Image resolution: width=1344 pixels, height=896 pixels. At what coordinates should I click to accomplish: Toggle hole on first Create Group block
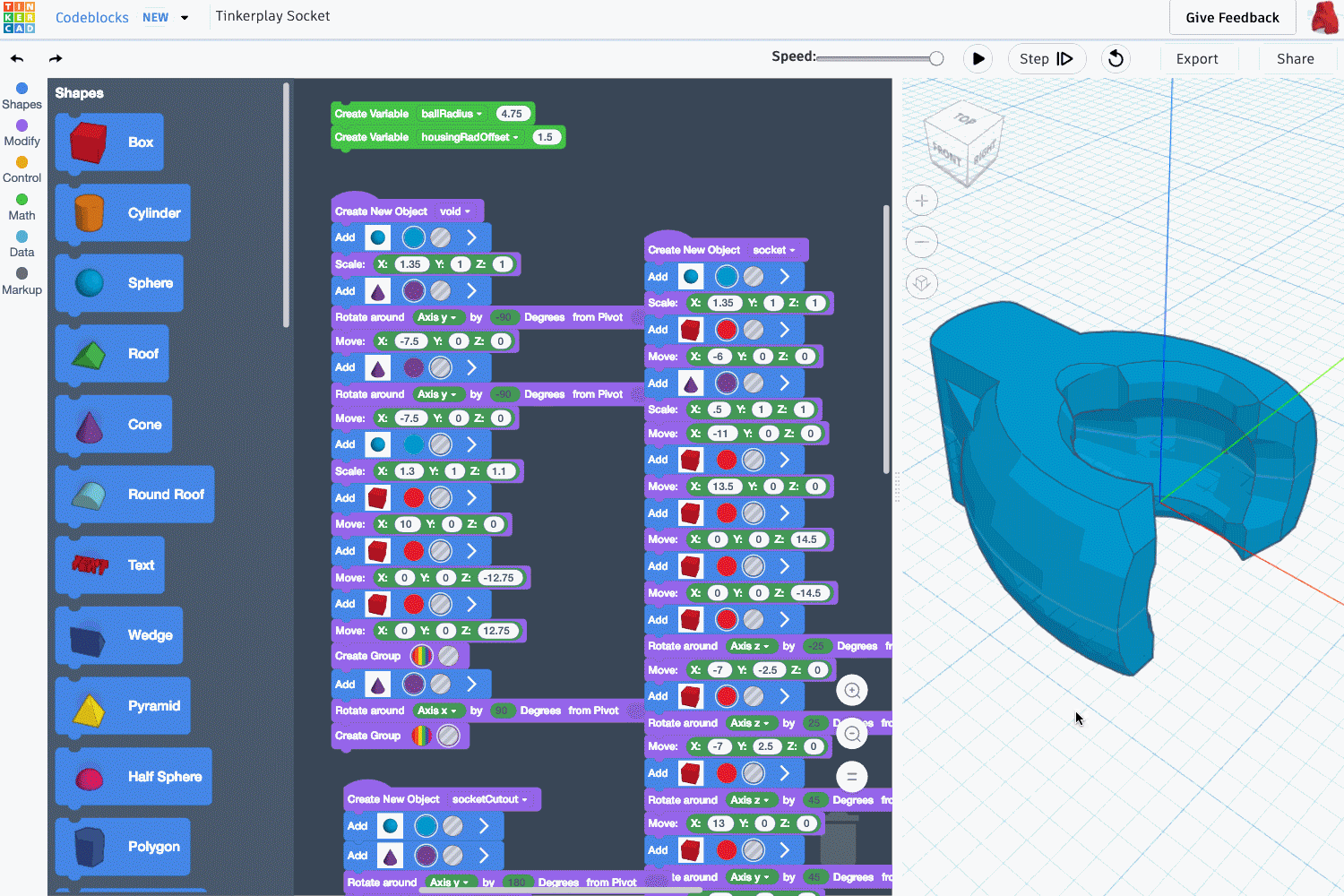click(x=449, y=656)
